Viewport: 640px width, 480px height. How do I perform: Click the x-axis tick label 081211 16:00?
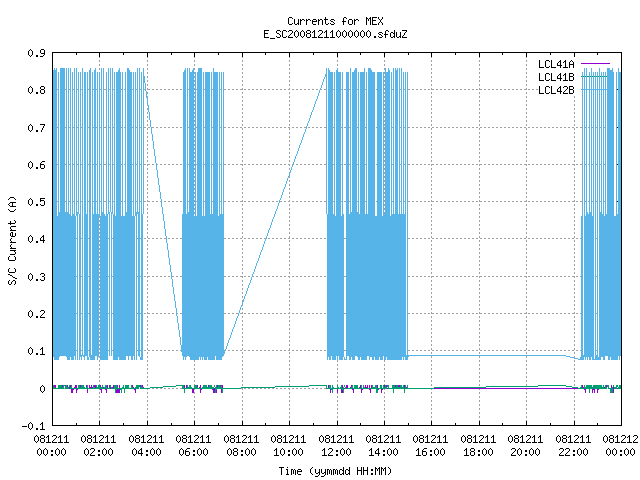(x=431, y=446)
